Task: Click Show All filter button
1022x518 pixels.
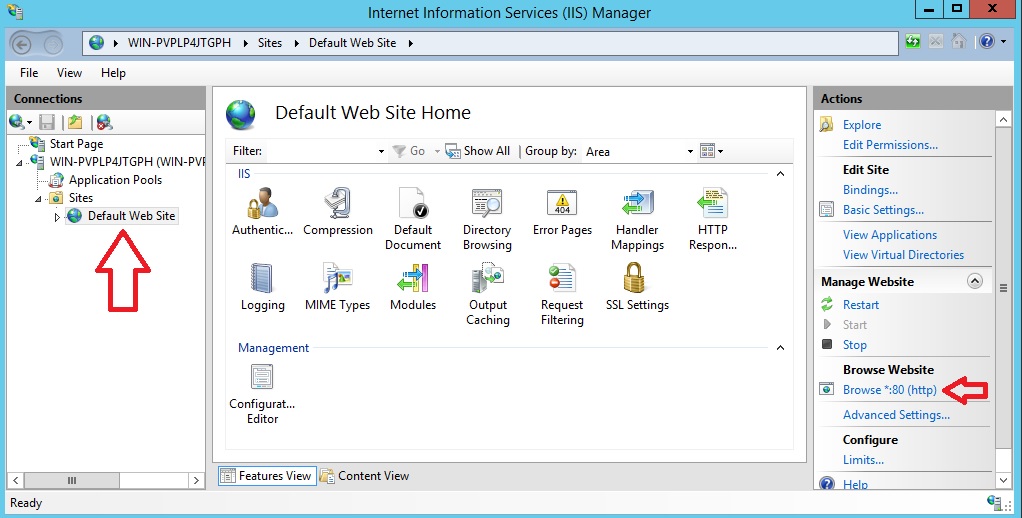Action: click(478, 151)
